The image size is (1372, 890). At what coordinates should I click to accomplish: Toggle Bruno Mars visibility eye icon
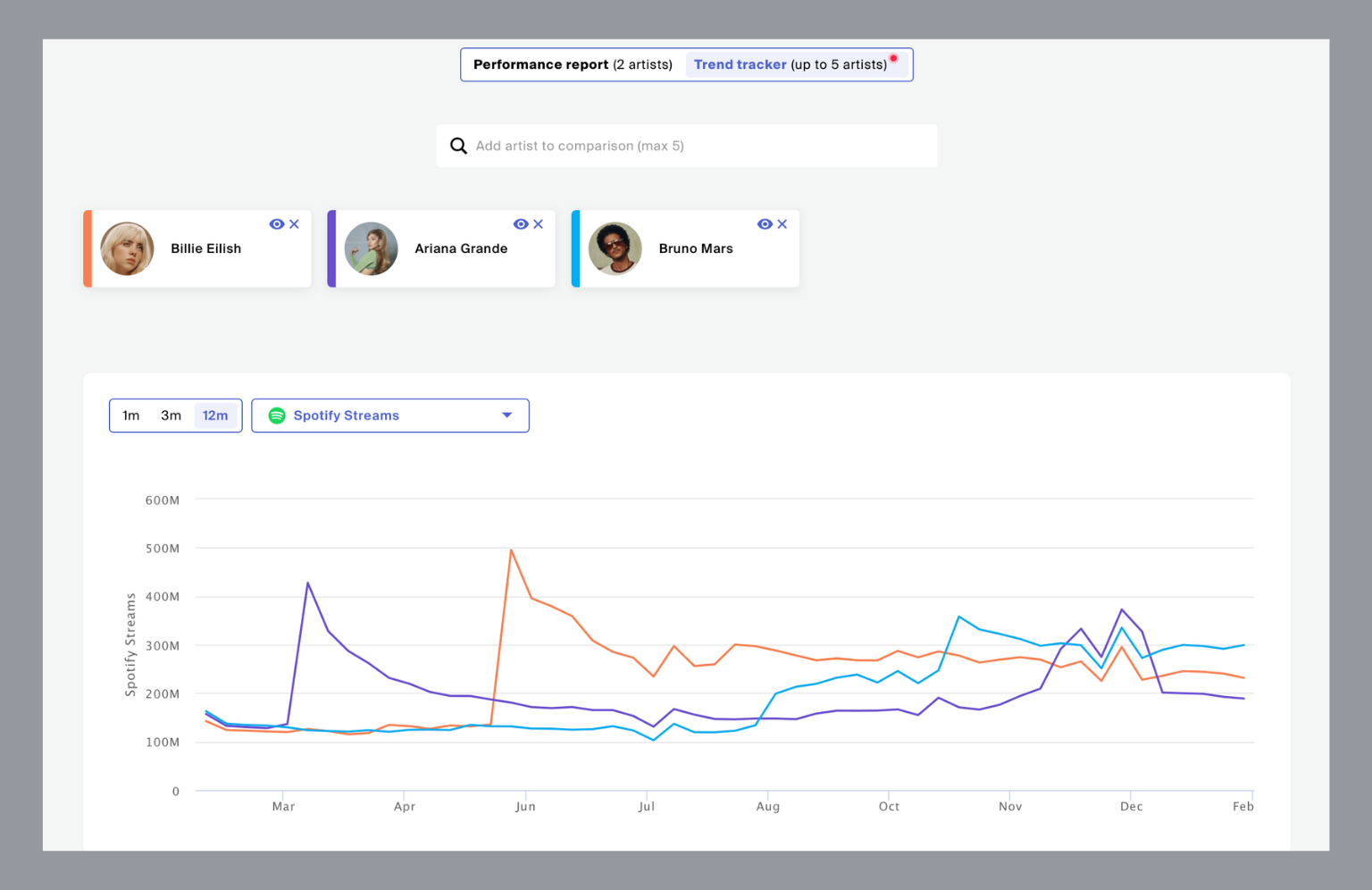[x=765, y=224]
